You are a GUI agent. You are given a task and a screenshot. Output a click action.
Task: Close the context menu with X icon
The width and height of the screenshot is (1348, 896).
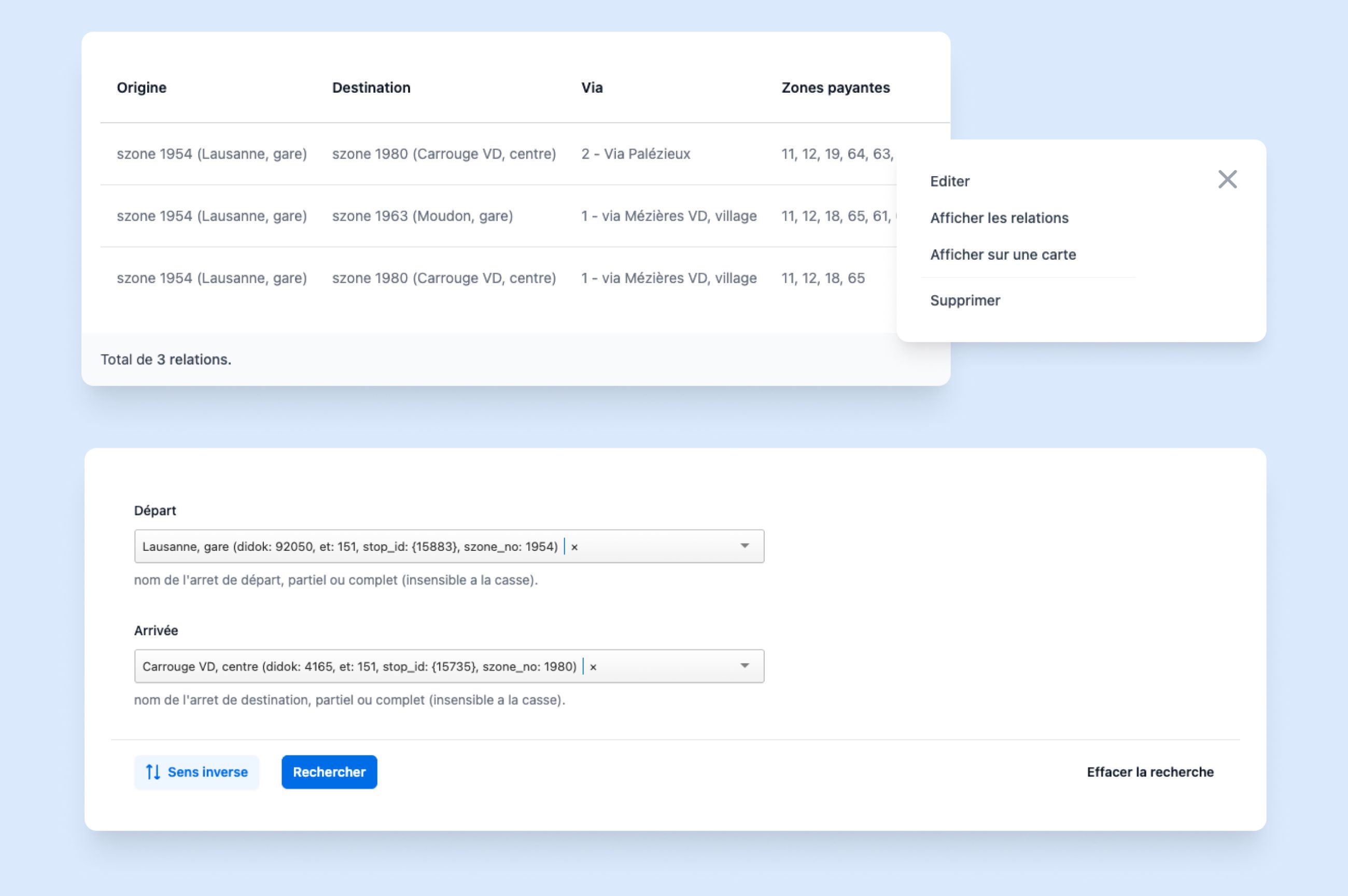click(x=1227, y=179)
